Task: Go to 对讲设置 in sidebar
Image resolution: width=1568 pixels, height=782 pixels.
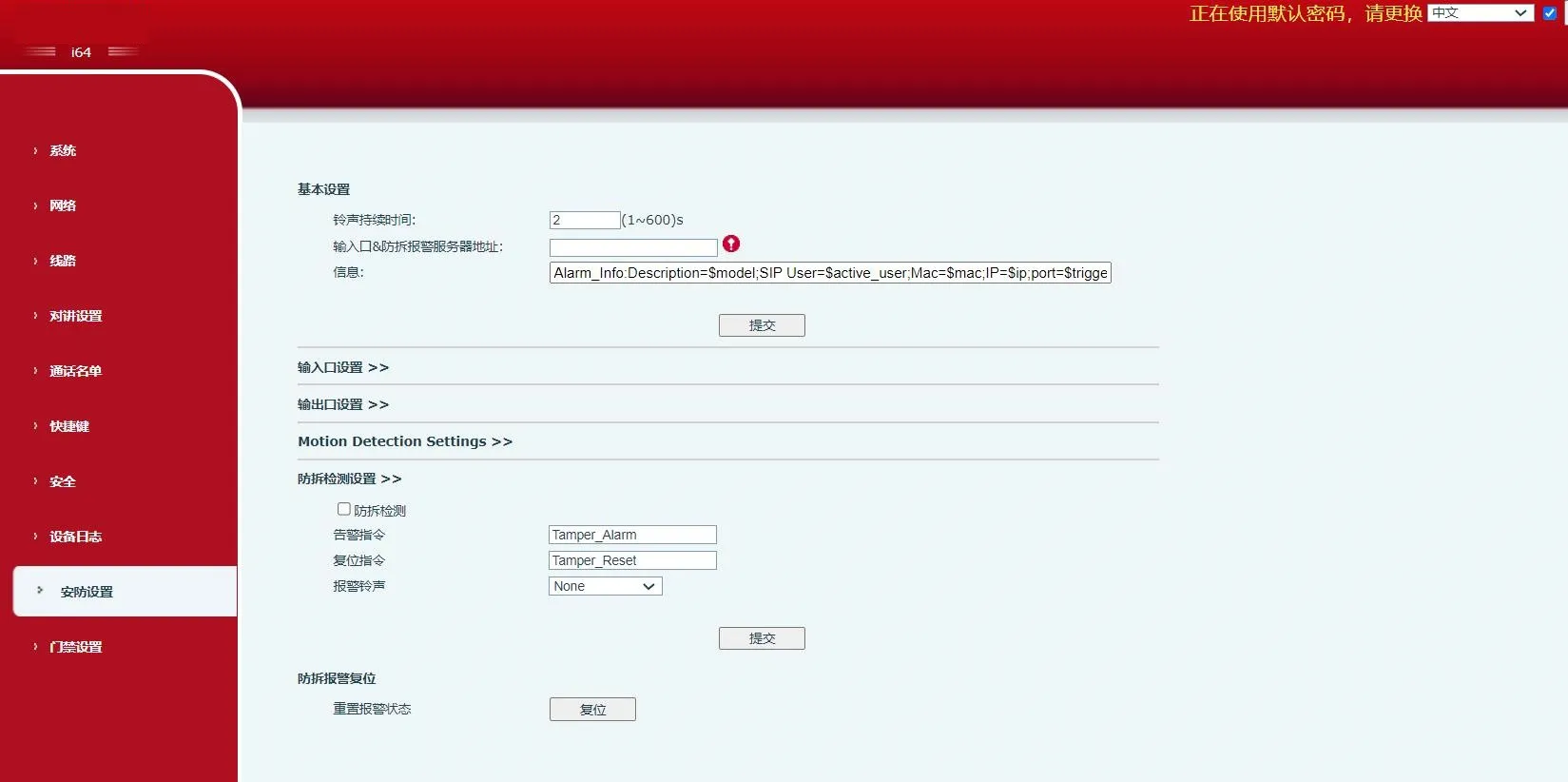Action: 75,316
